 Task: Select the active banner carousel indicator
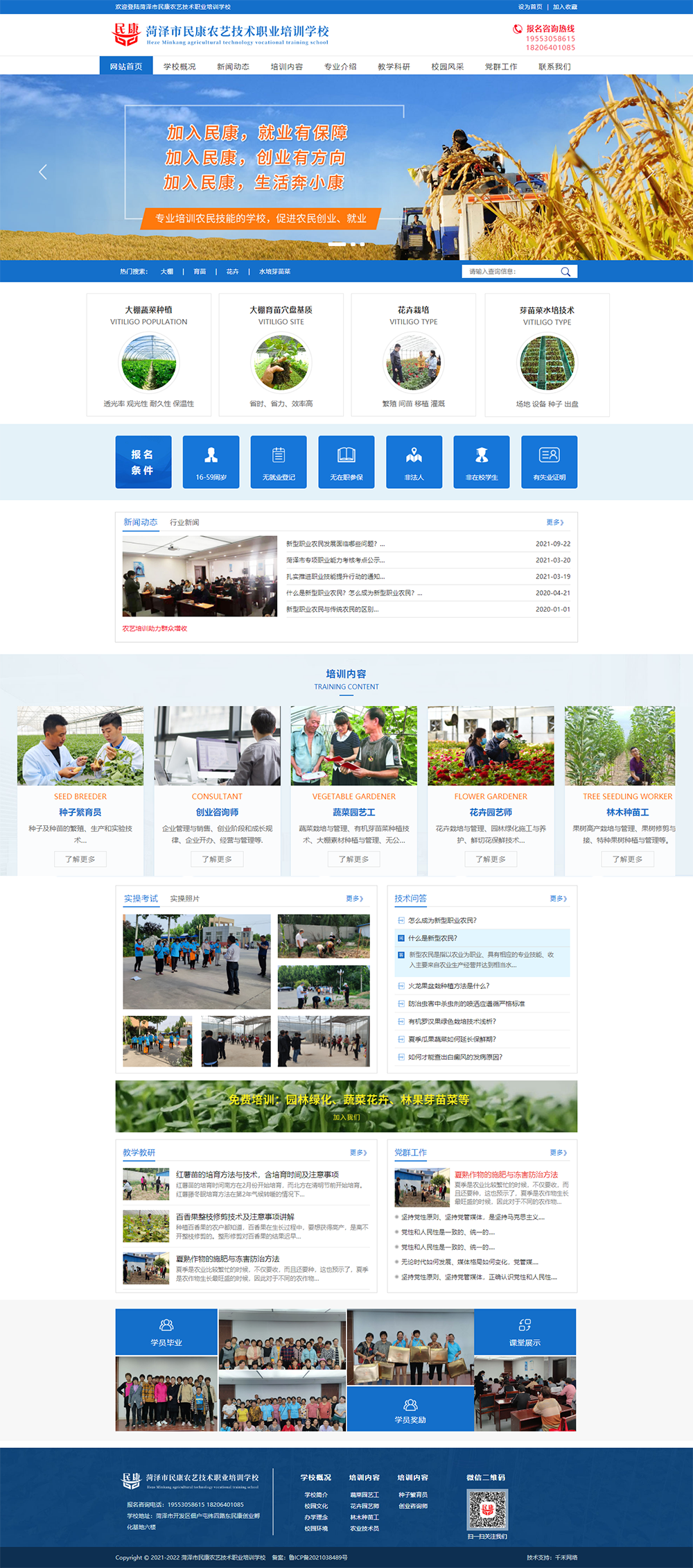tap(337, 244)
